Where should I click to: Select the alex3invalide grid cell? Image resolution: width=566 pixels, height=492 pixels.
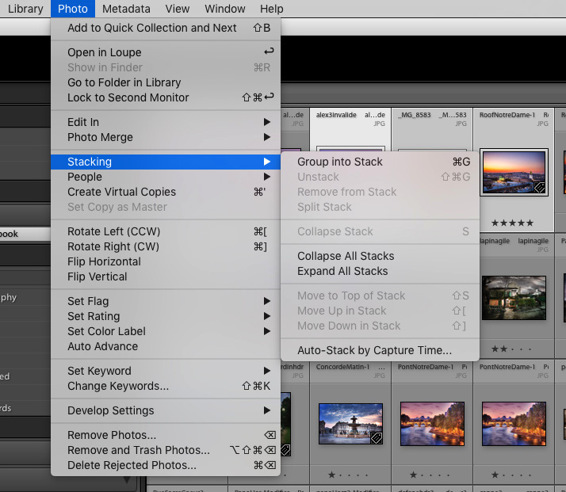[x=351, y=130]
